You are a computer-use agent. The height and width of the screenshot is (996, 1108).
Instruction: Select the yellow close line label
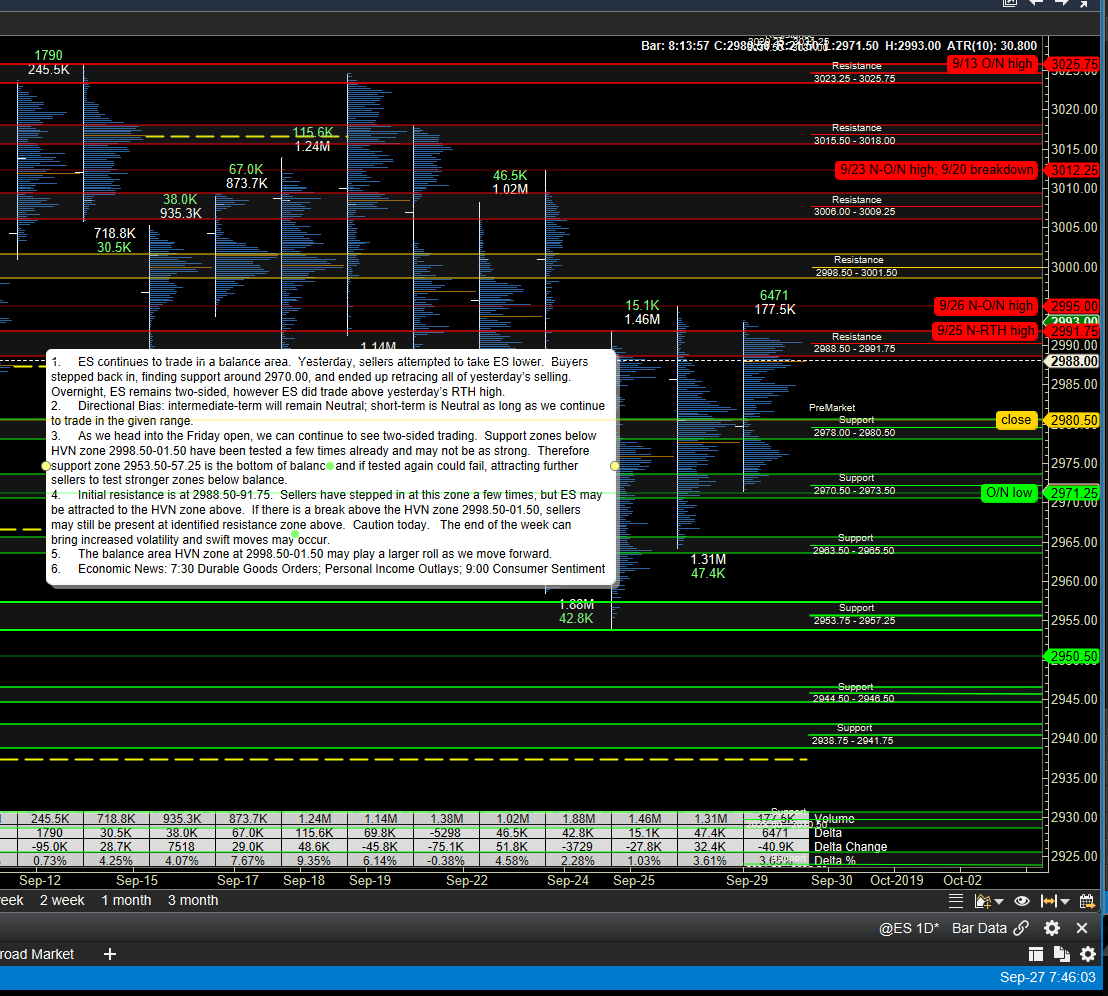[x=1015, y=420]
